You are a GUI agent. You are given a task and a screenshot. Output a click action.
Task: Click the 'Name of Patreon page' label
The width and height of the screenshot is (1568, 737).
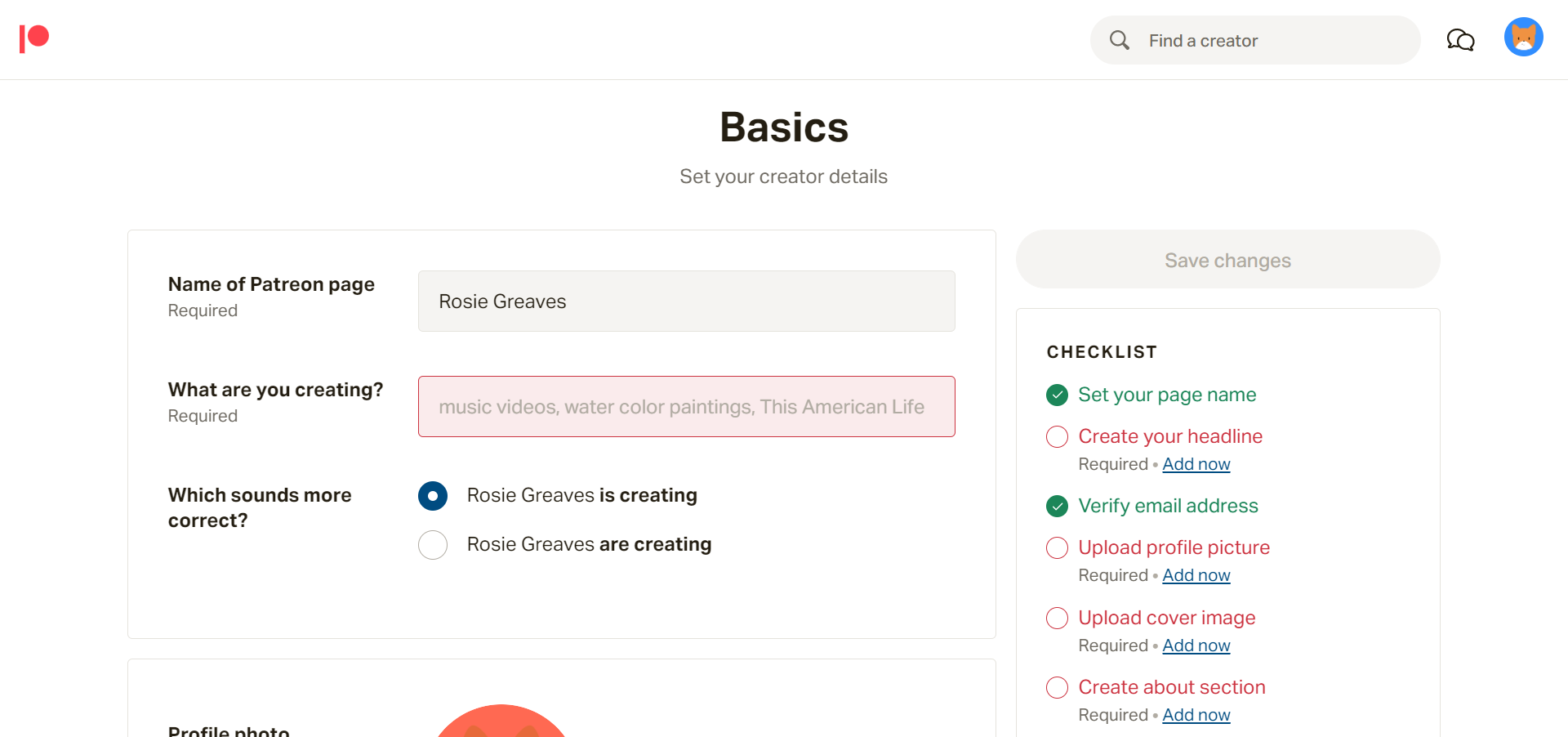pyautogui.click(x=271, y=284)
